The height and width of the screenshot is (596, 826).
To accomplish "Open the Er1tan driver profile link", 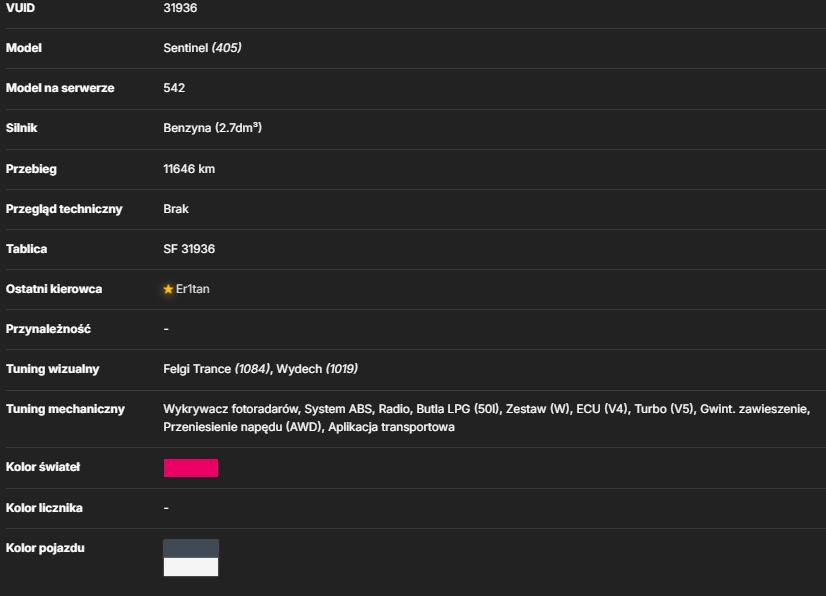I will (x=193, y=289).
